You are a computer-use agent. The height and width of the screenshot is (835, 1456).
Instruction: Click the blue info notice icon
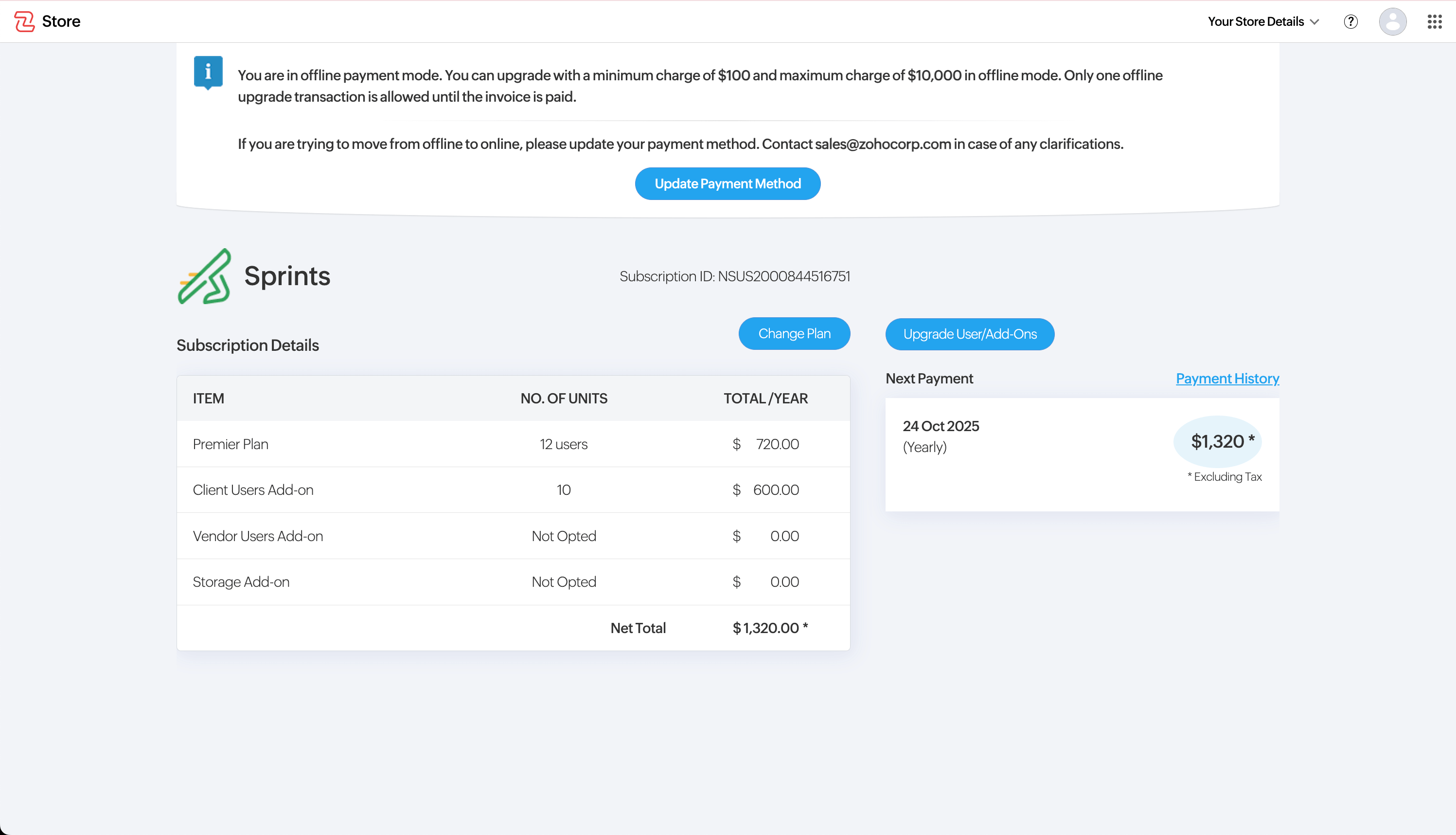tap(208, 72)
